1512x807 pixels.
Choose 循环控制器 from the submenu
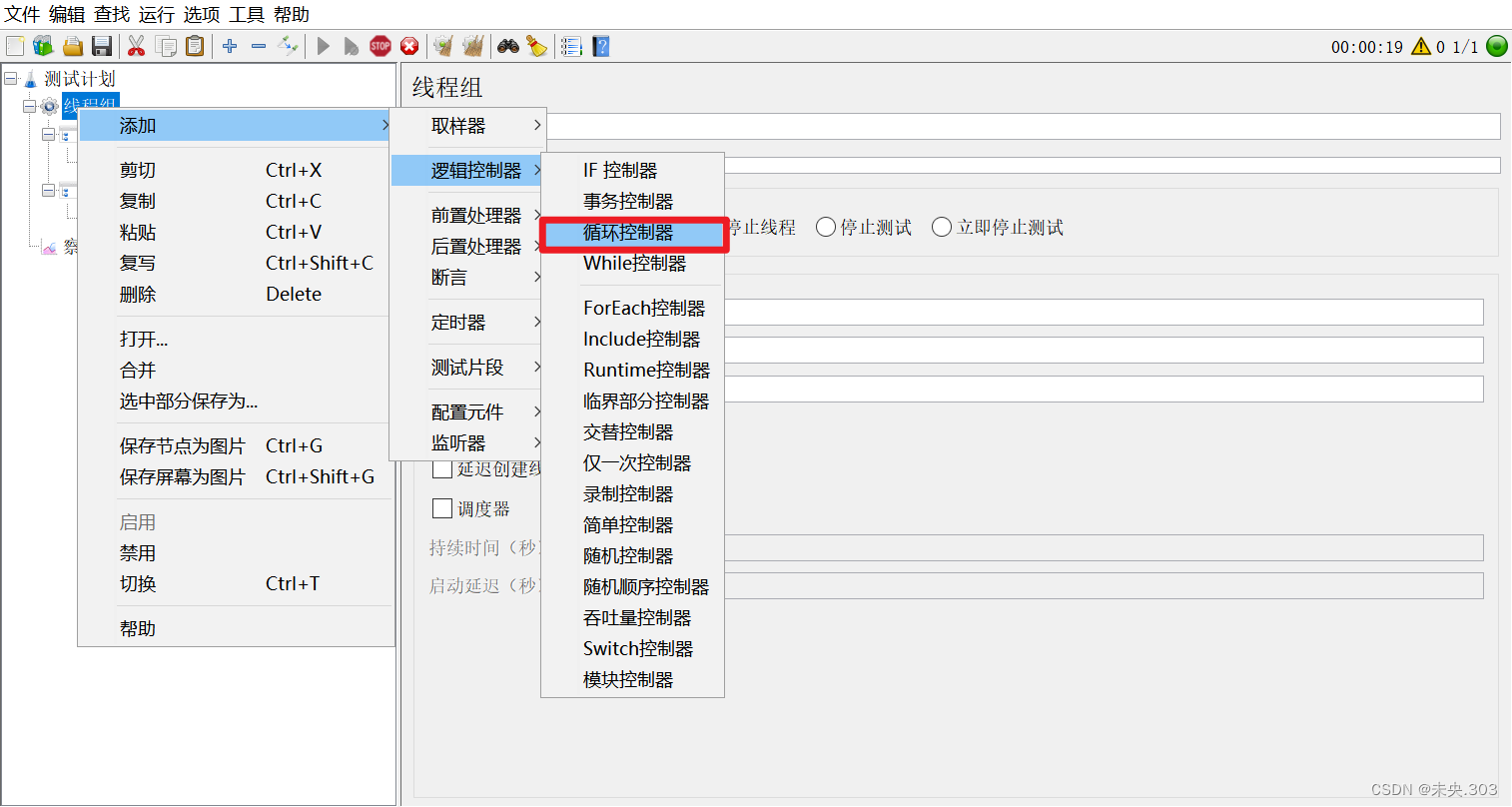633,233
